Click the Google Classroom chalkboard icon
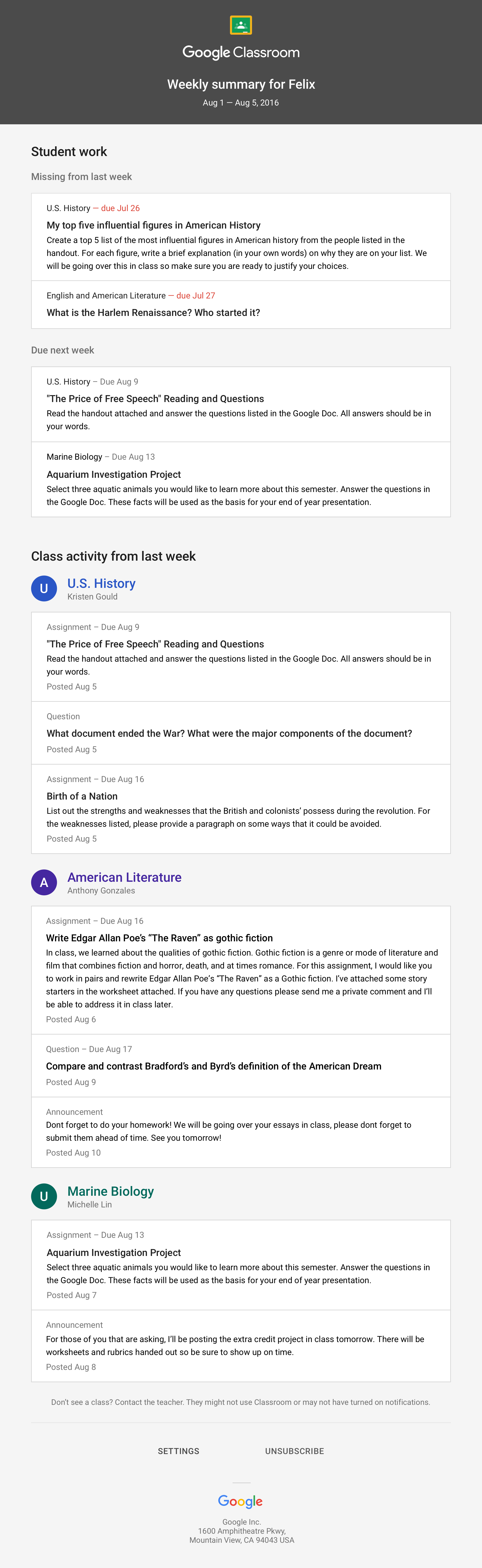Screen dimensions: 482x1568 241,25
